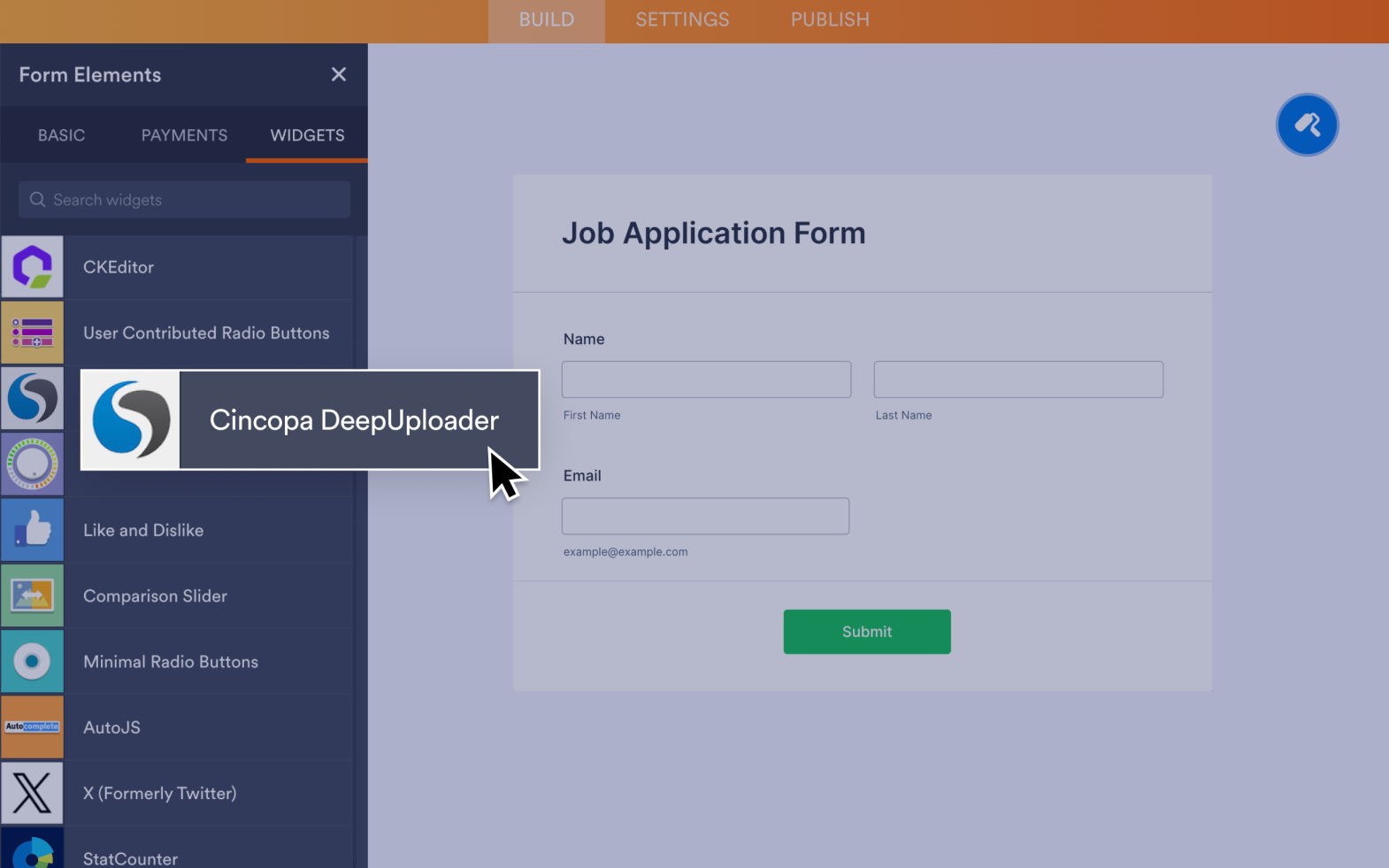Select the WIDGETS tab
The height and width of the screenshot is (868, 1389).
point(307,135)
